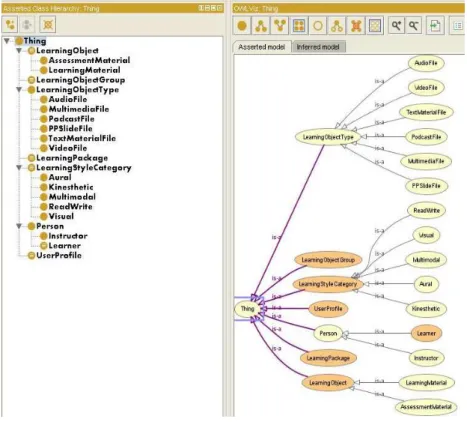
Task: Click the Show subclasses icon in OWLViz
Action: click(x=261, y=26)
